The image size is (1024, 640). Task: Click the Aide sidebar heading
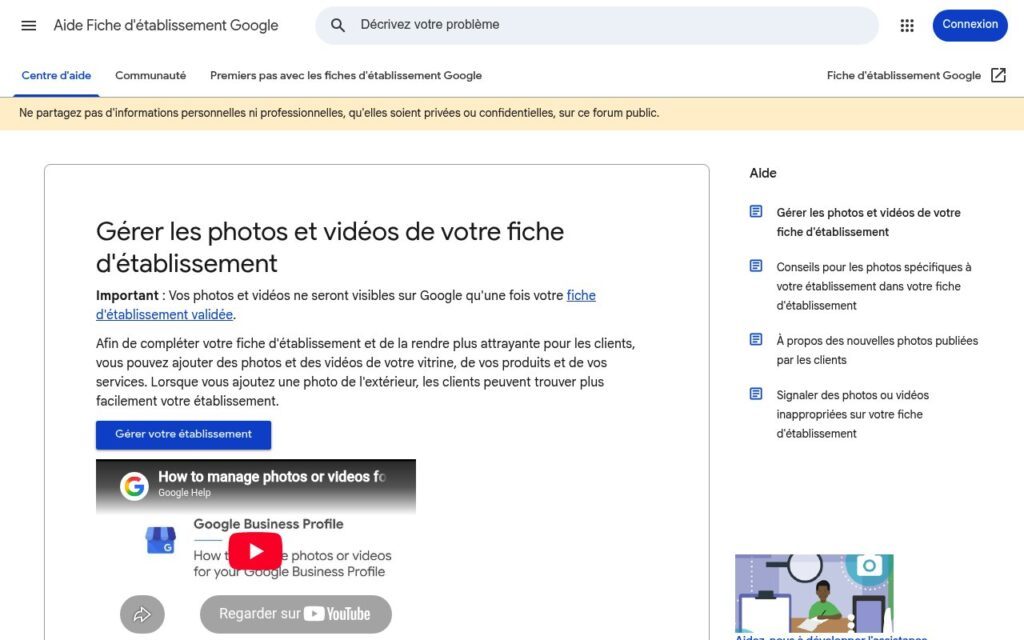click(x=763, y=173)
